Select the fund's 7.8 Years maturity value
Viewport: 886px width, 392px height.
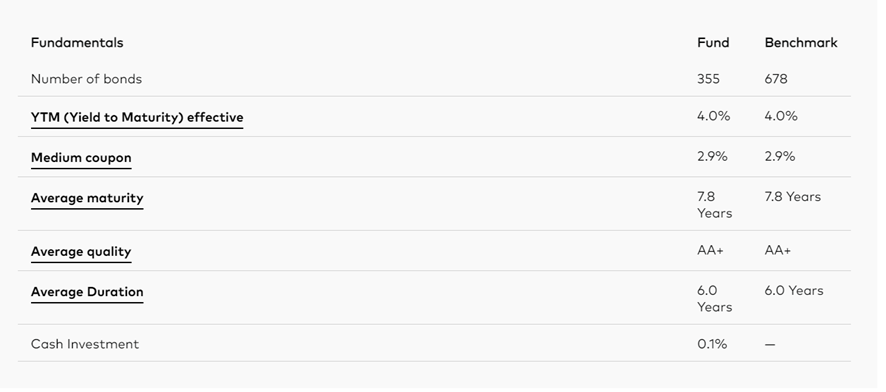[x=715, y=204]
